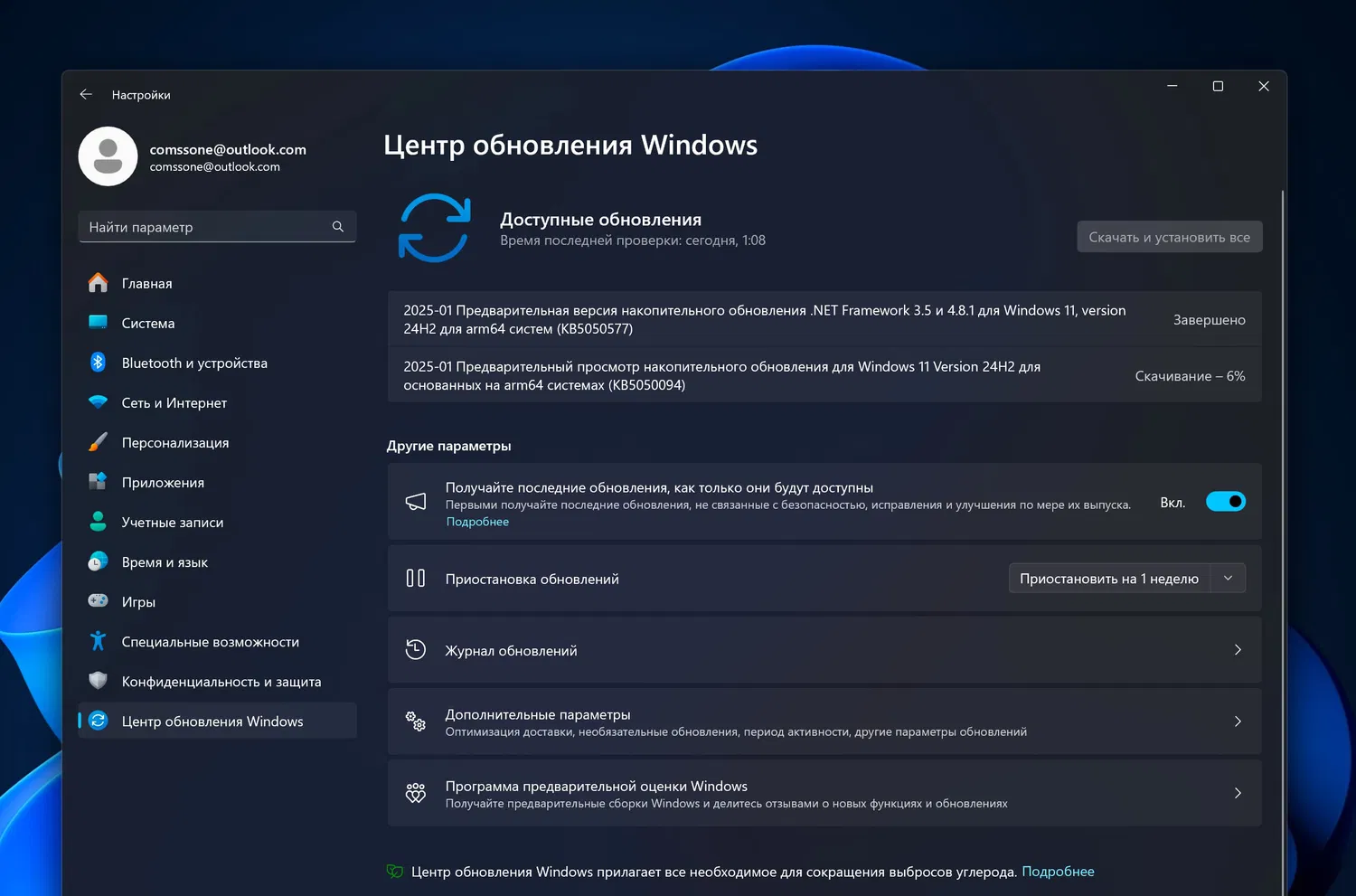Click the Центр обновления Windows sidebar sync icon

(98, 721)
